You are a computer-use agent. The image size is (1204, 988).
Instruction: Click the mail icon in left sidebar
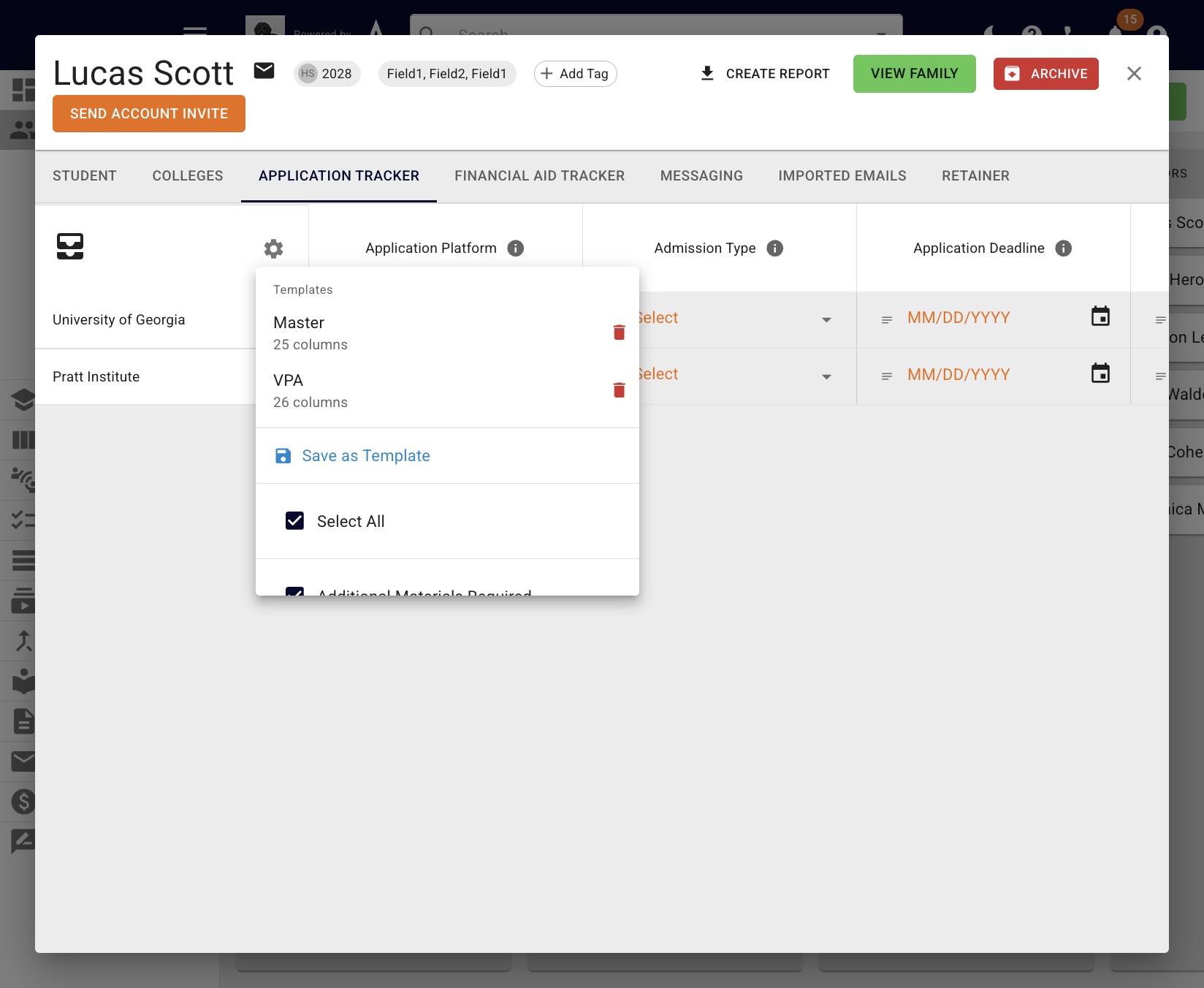tap(23, 761)
